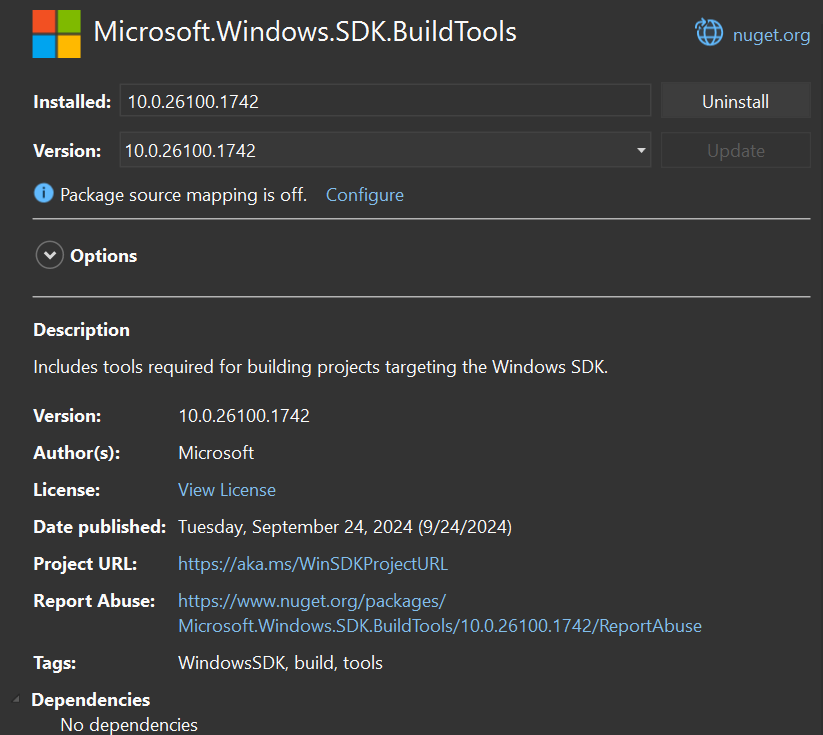
Task: Expand the Options section chevron
Action: pos(50,255)
